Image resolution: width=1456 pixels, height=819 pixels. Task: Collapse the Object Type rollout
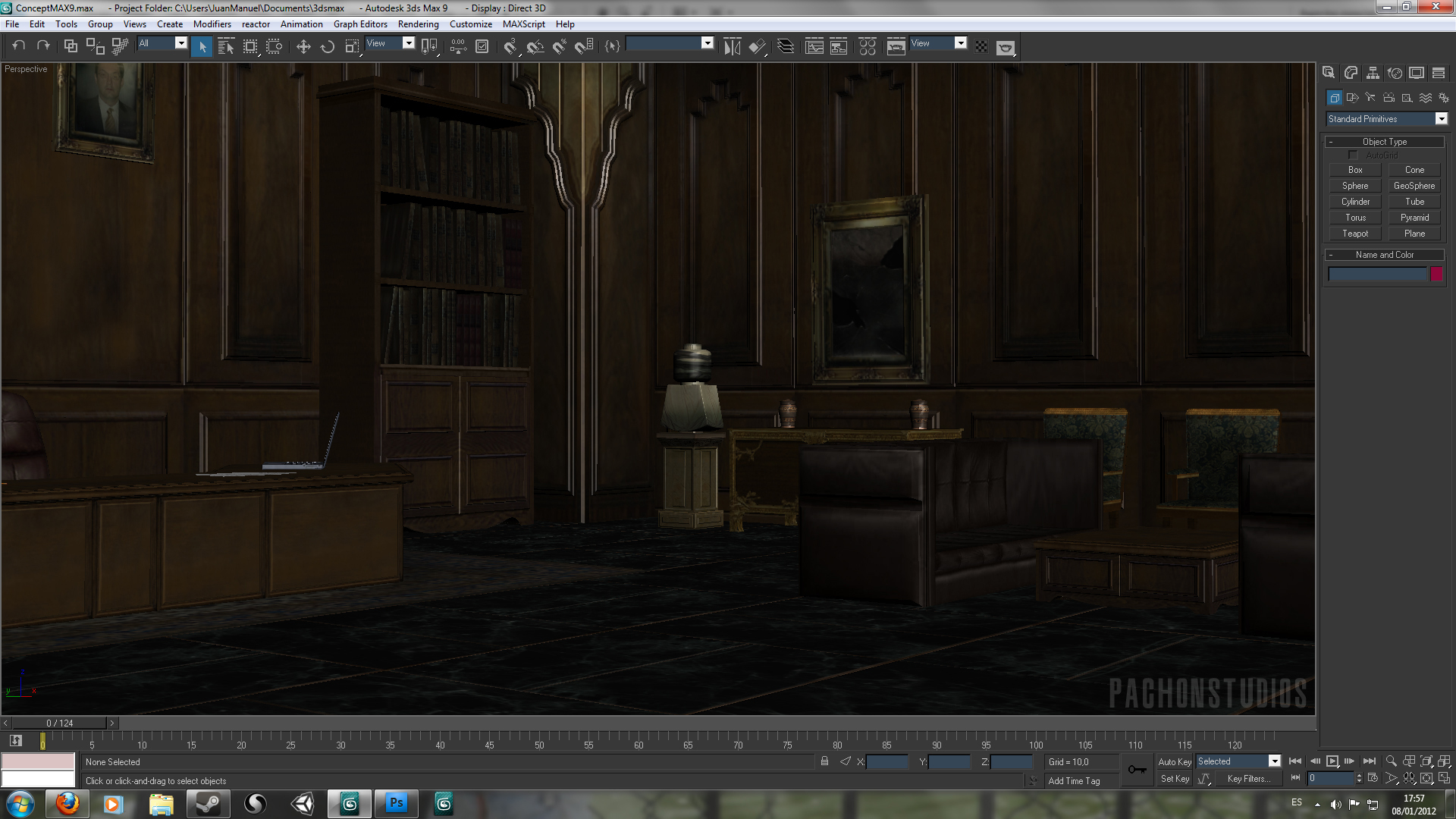click(1385, 142)
